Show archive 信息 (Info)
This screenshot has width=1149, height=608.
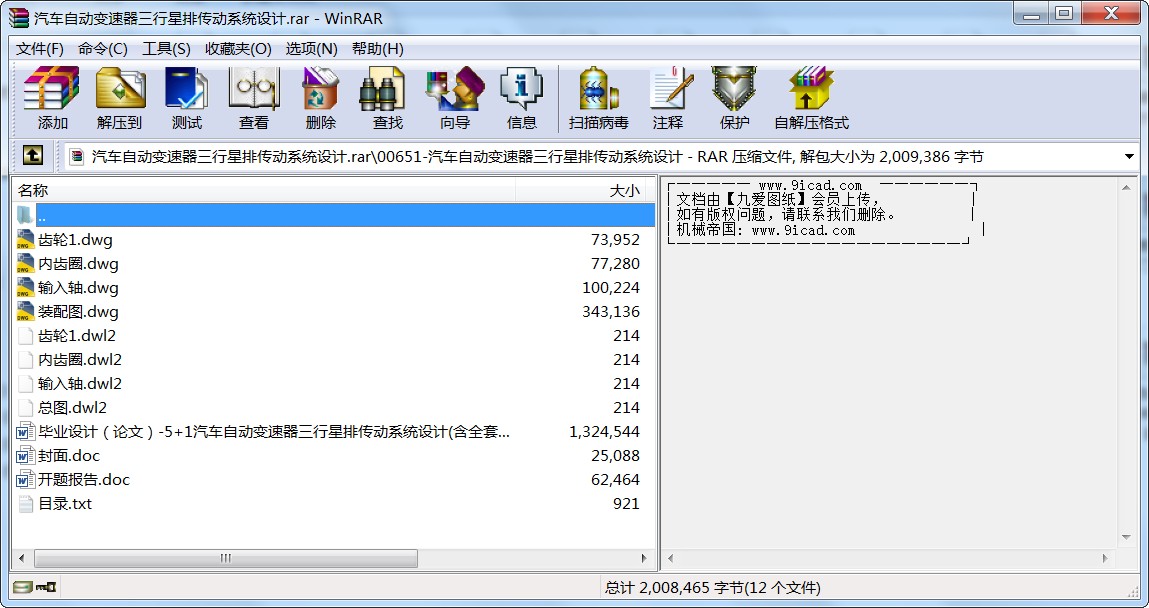click(x=521, y=98)
